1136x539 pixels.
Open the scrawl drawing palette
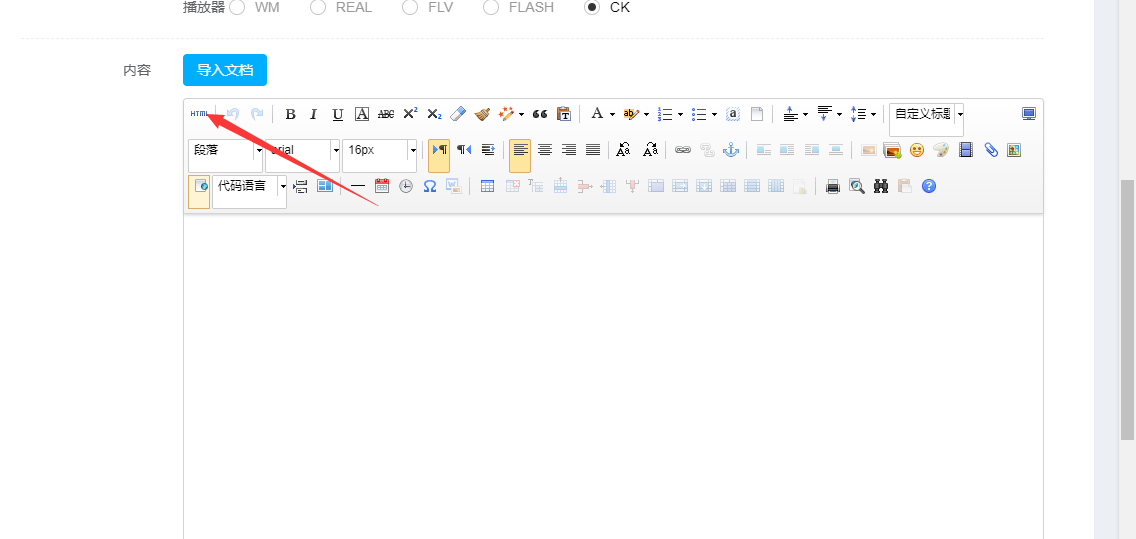[941, 150]
